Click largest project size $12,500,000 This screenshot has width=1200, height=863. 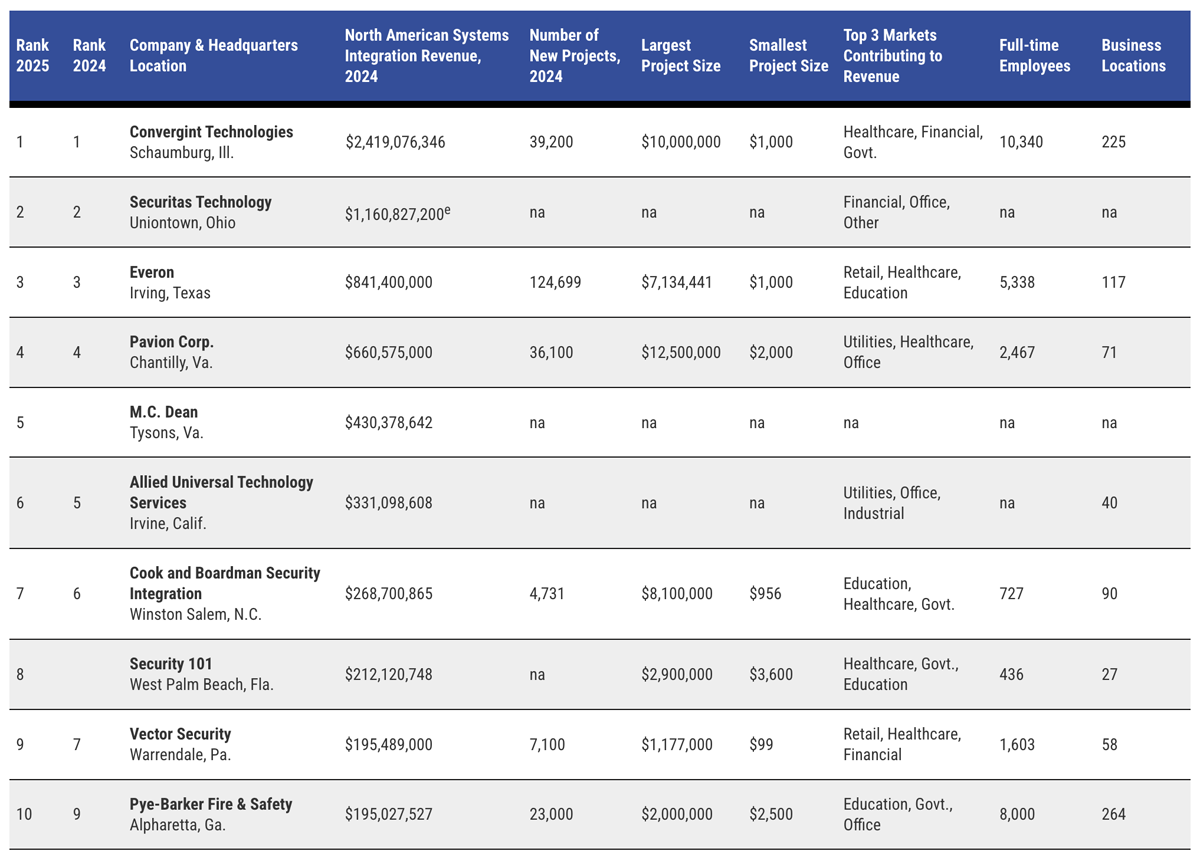pos(681,353)
